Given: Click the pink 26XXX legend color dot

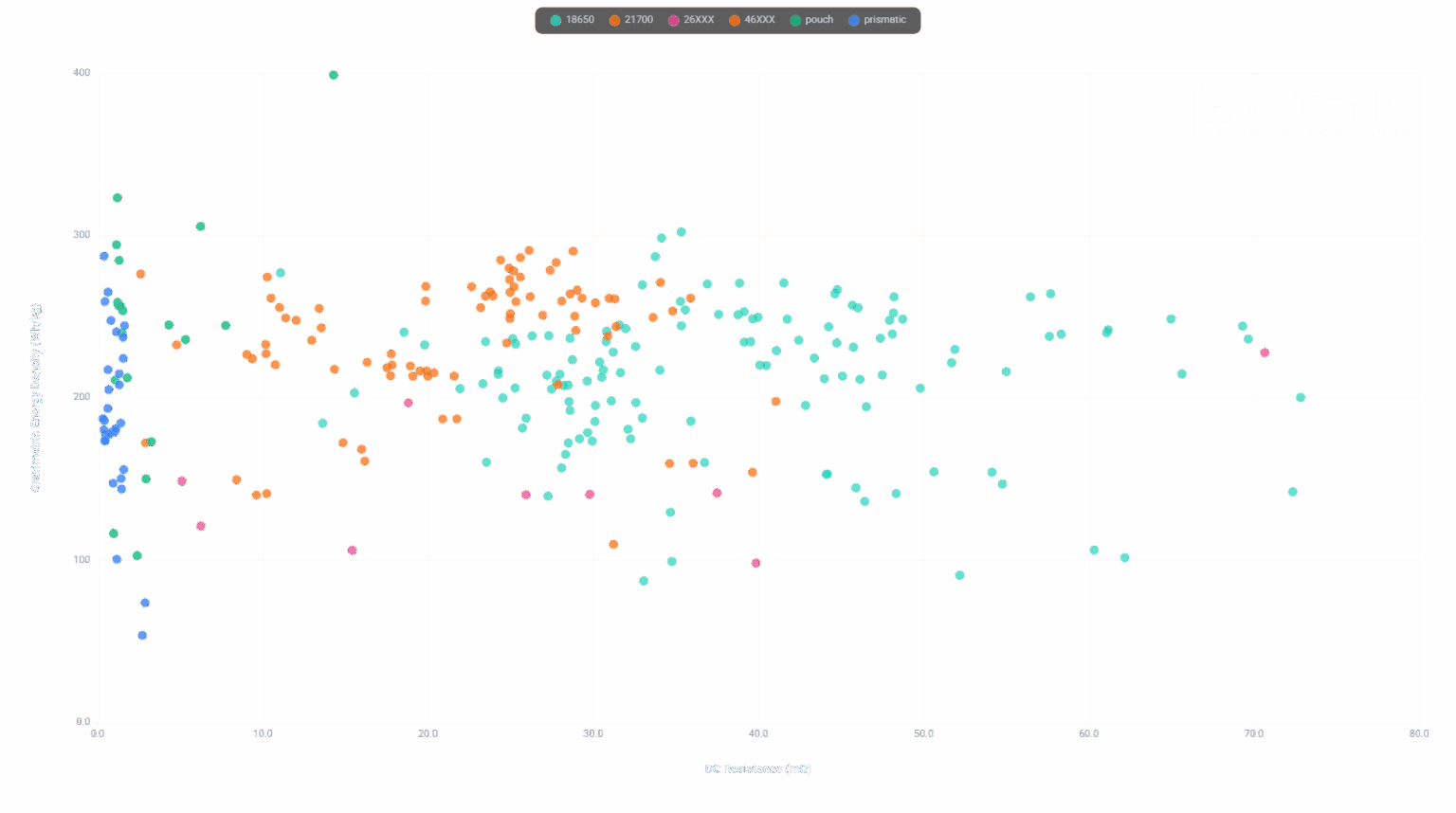Looking at the screenshot, I should [x=674, y=20].
